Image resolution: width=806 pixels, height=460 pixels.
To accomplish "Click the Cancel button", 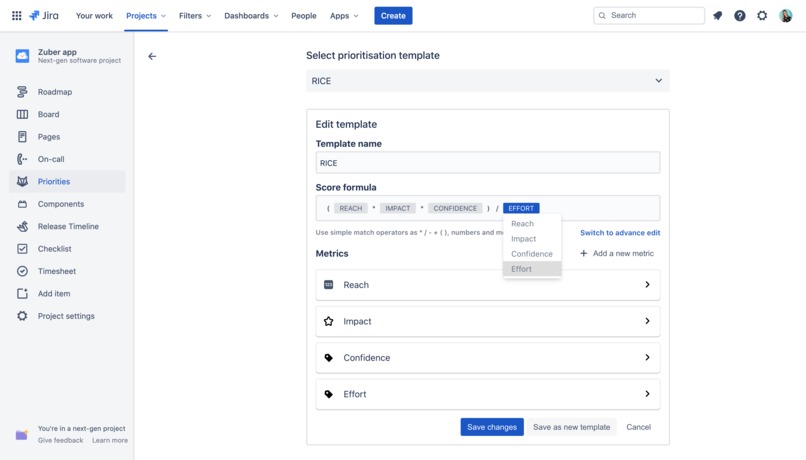I will click(638, 427).
